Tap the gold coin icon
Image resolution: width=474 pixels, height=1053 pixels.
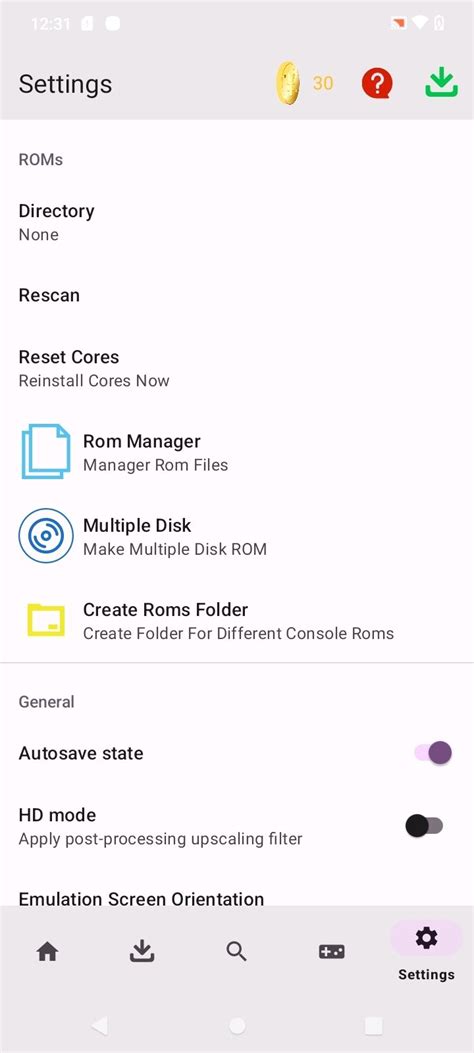288,83
